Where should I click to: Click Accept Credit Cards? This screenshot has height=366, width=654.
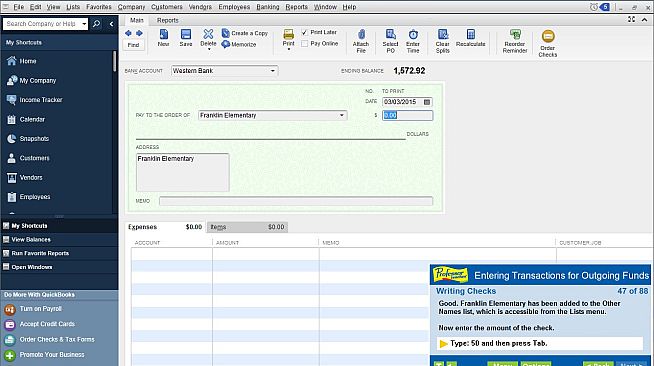click(40, 324)
